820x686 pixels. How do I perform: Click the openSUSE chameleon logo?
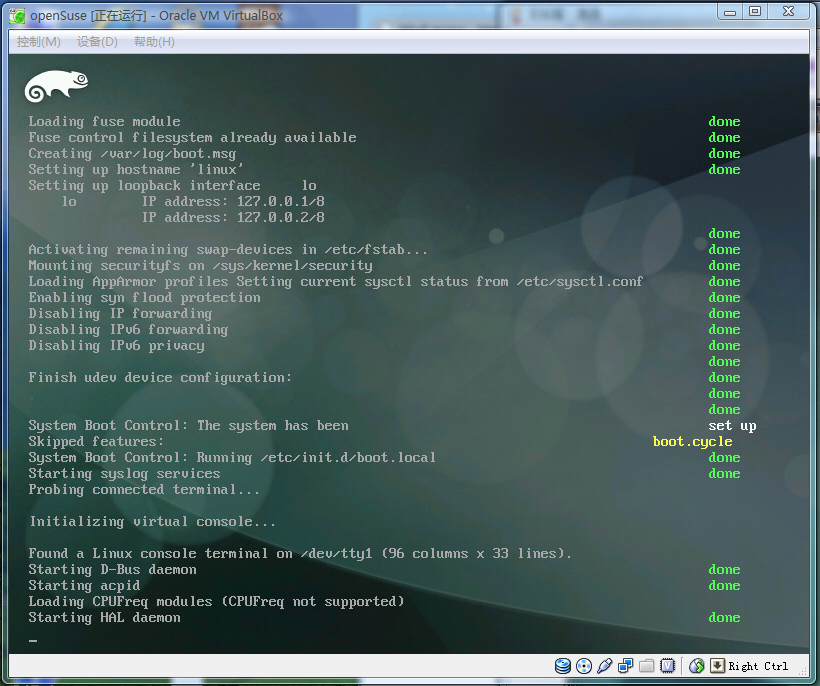56,86
